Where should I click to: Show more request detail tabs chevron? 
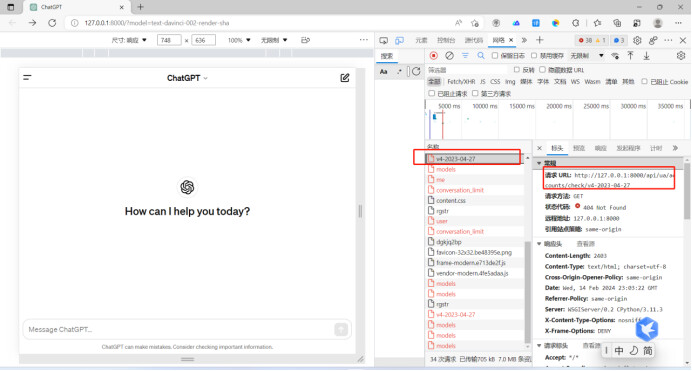click(x=675, y=148)
